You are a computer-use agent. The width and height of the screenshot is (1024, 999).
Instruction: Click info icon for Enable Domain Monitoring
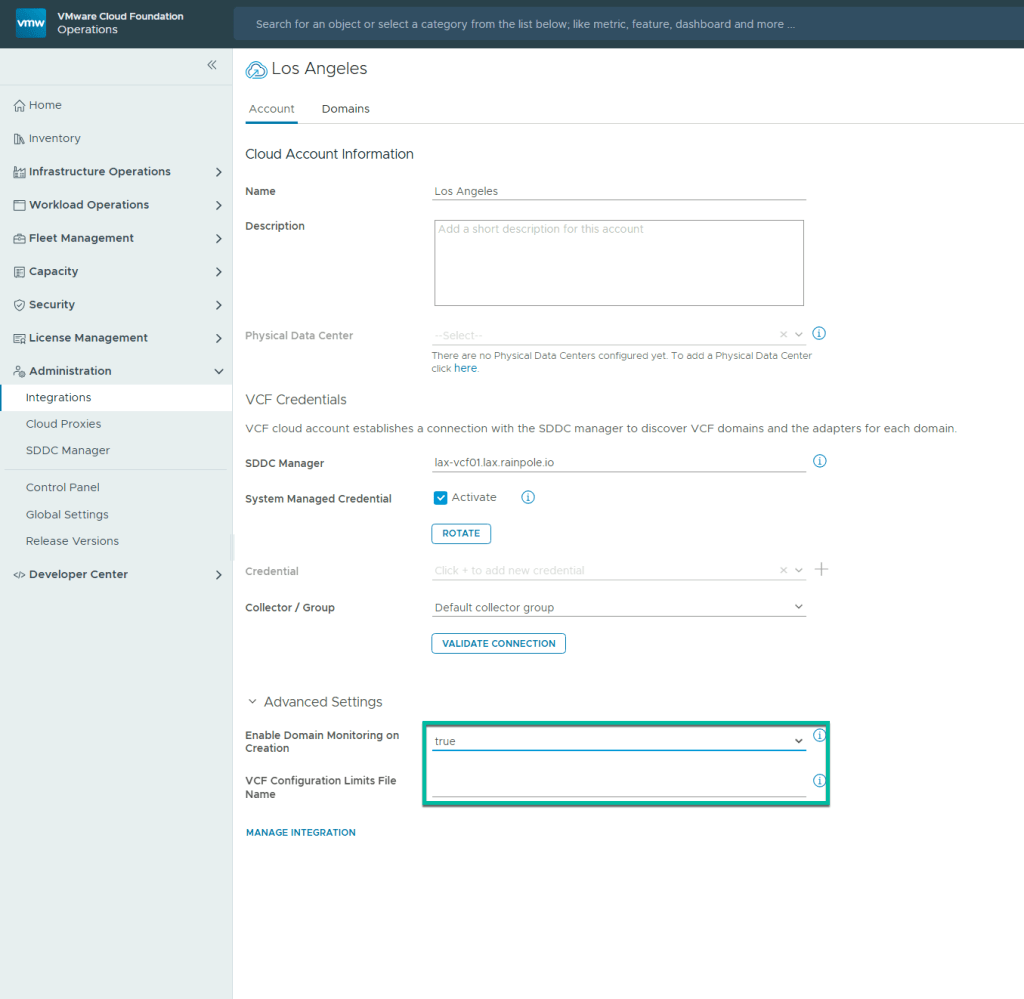coord(820,735)
